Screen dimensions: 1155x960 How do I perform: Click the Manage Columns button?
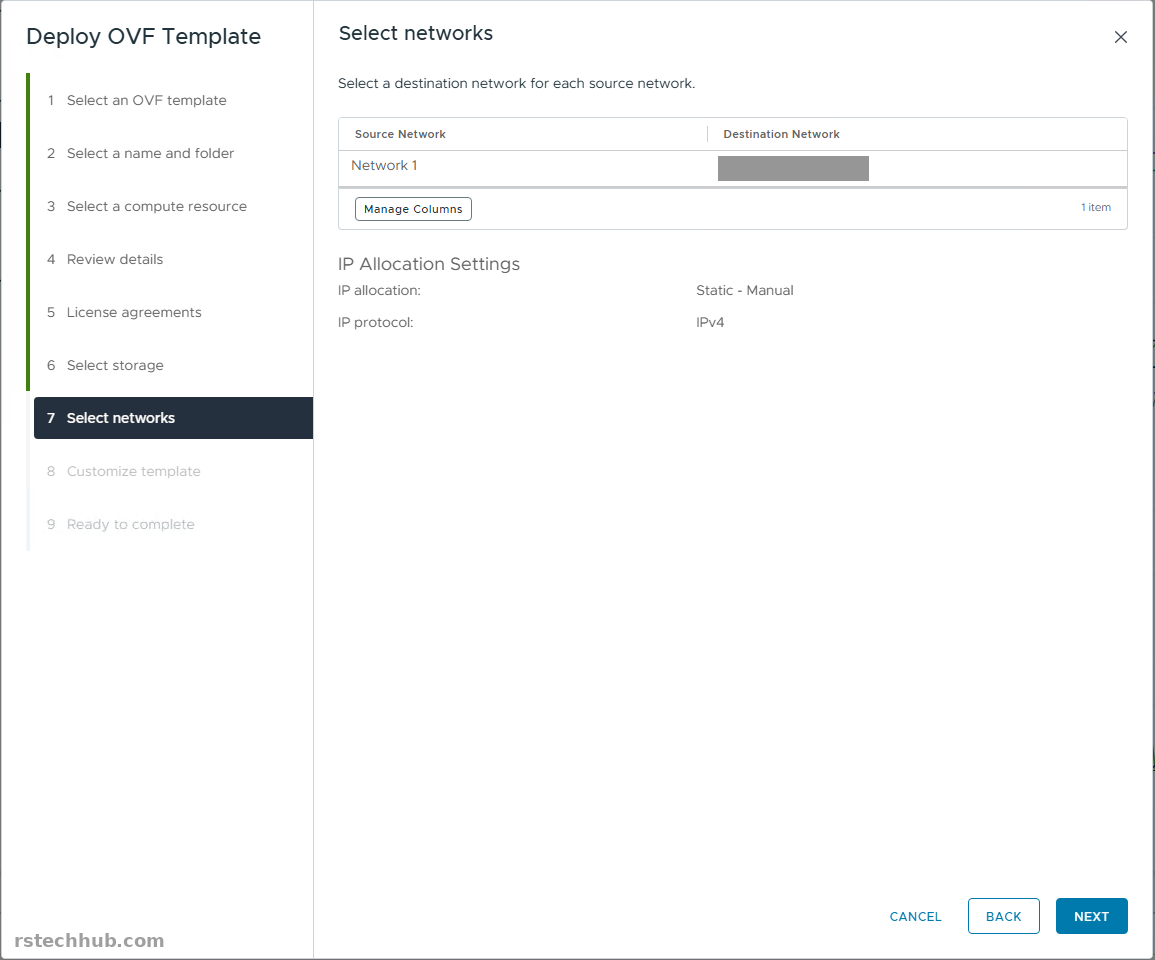[413, 209]
